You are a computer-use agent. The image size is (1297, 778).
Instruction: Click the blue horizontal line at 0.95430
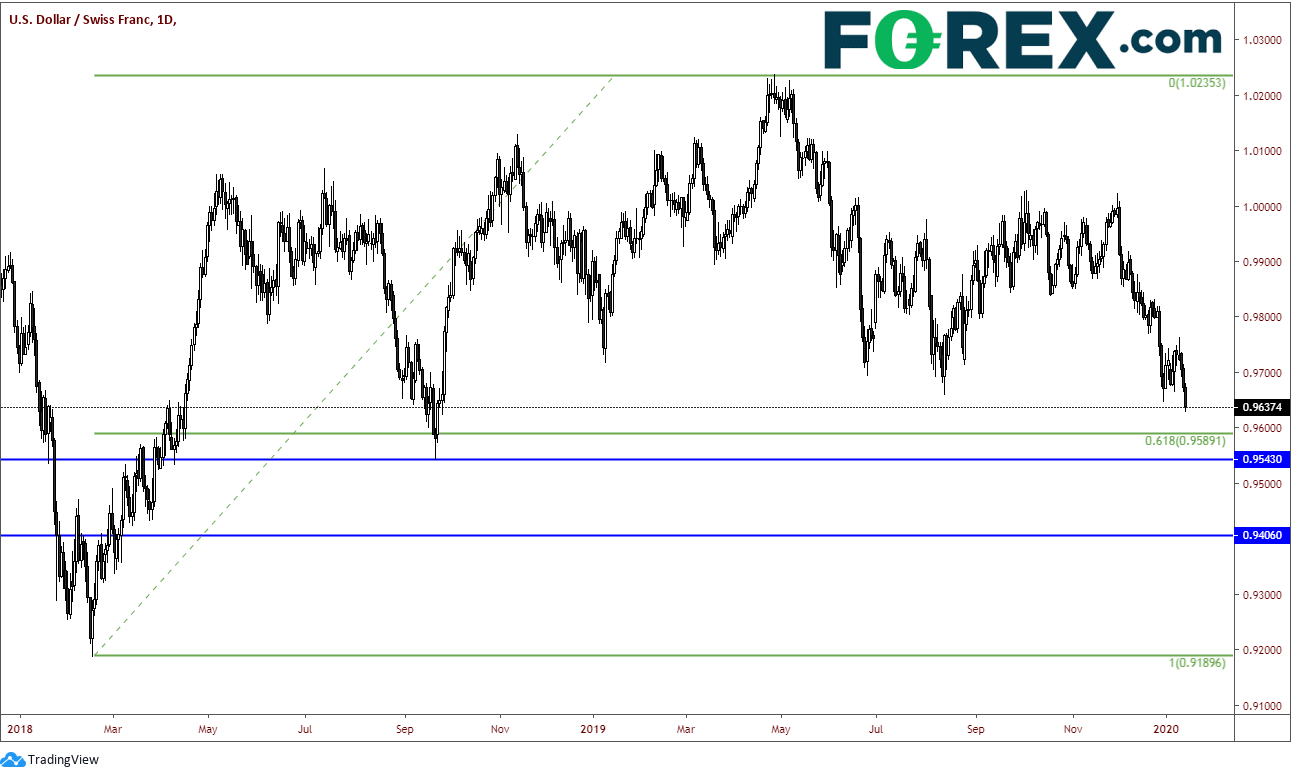click(617, 459)
